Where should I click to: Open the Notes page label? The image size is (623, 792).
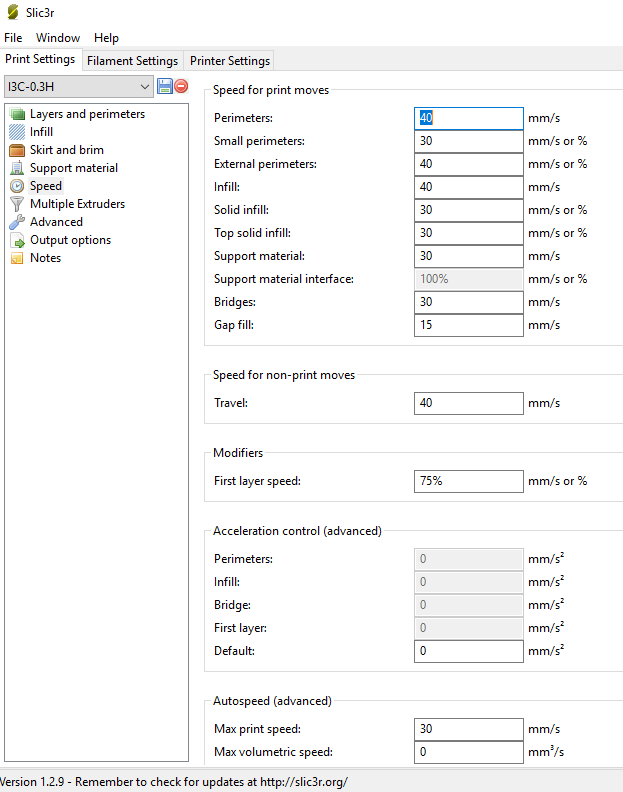[45, 258]
